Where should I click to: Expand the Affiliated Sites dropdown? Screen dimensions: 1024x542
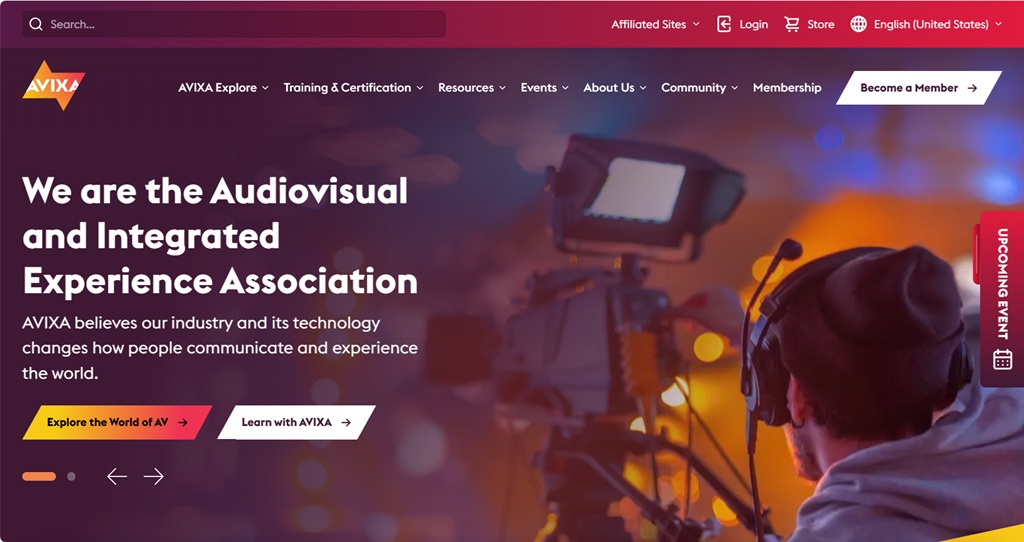(x=655, y=24)
